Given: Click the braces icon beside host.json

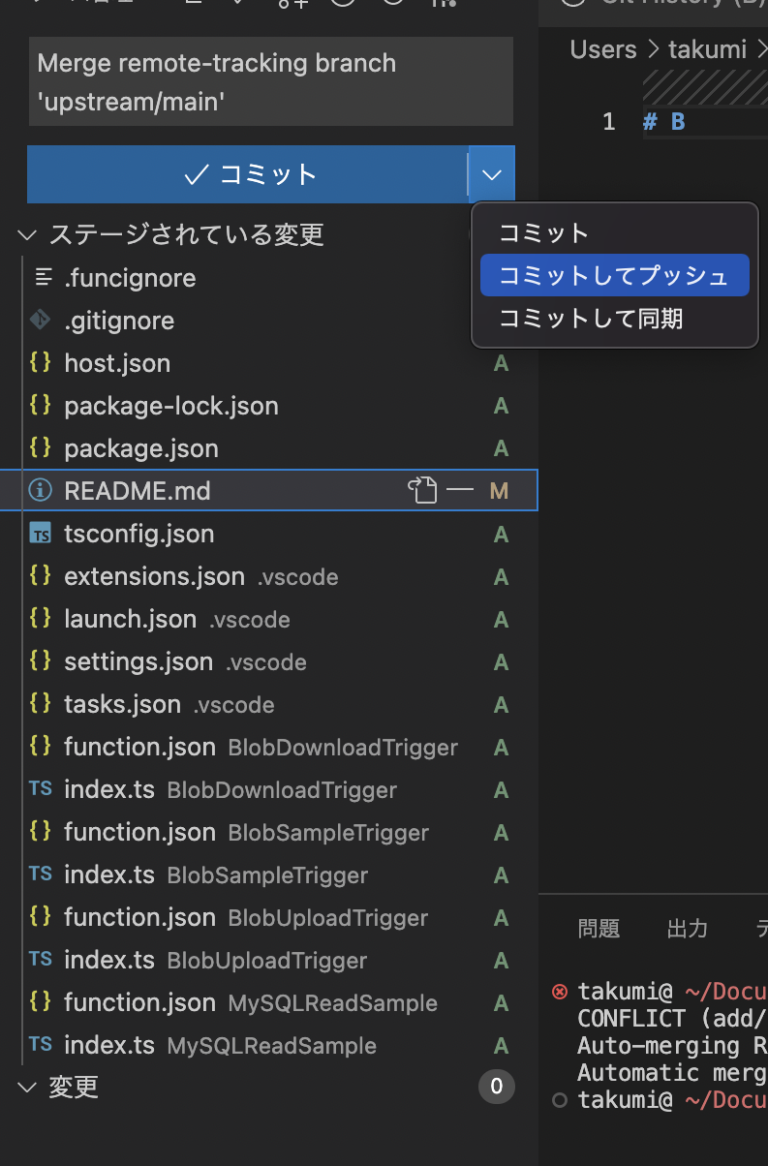Looking at the screenshot, I should pyautogui.click(x=40, y=363).
